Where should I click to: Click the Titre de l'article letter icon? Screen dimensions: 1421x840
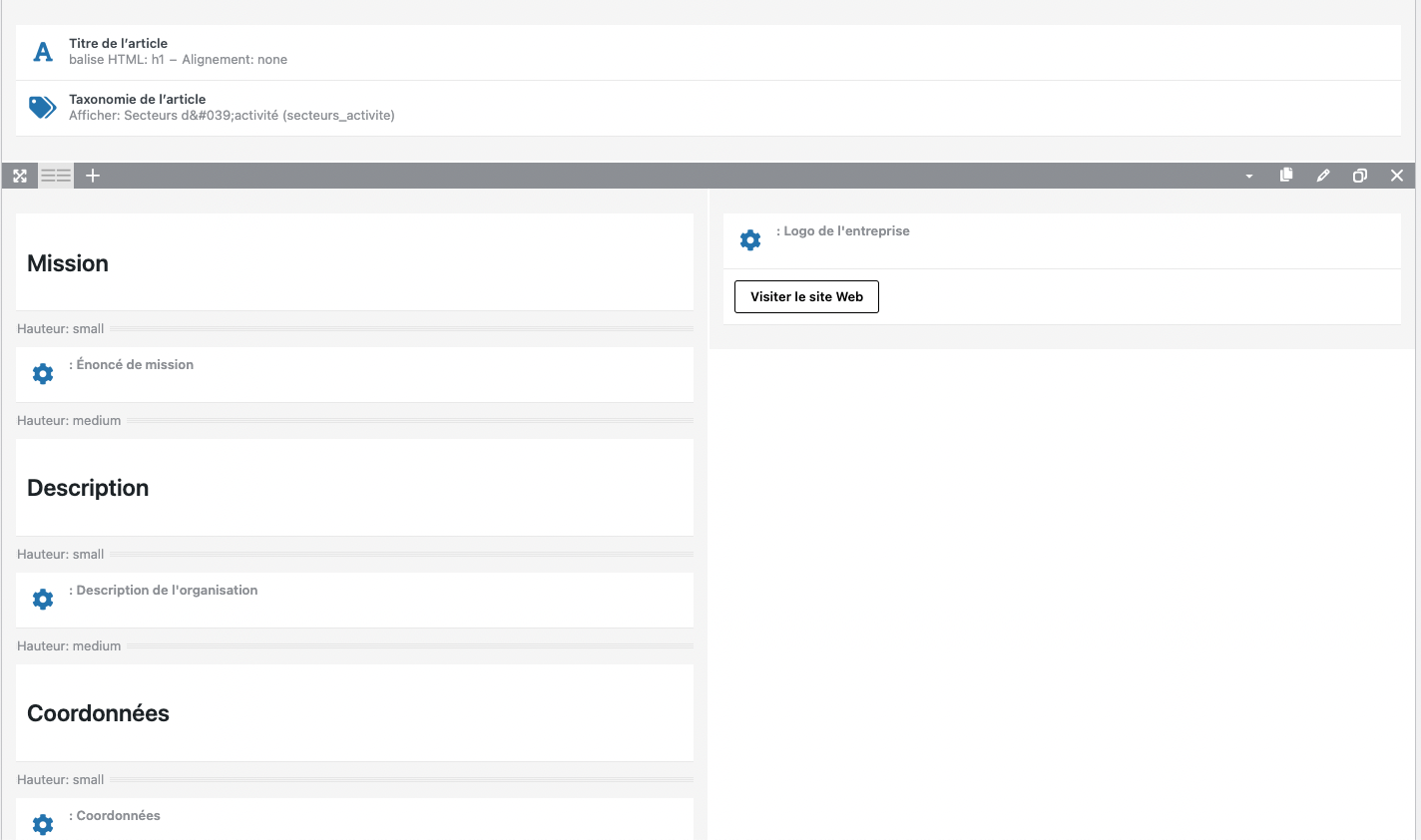click(43, 52)
